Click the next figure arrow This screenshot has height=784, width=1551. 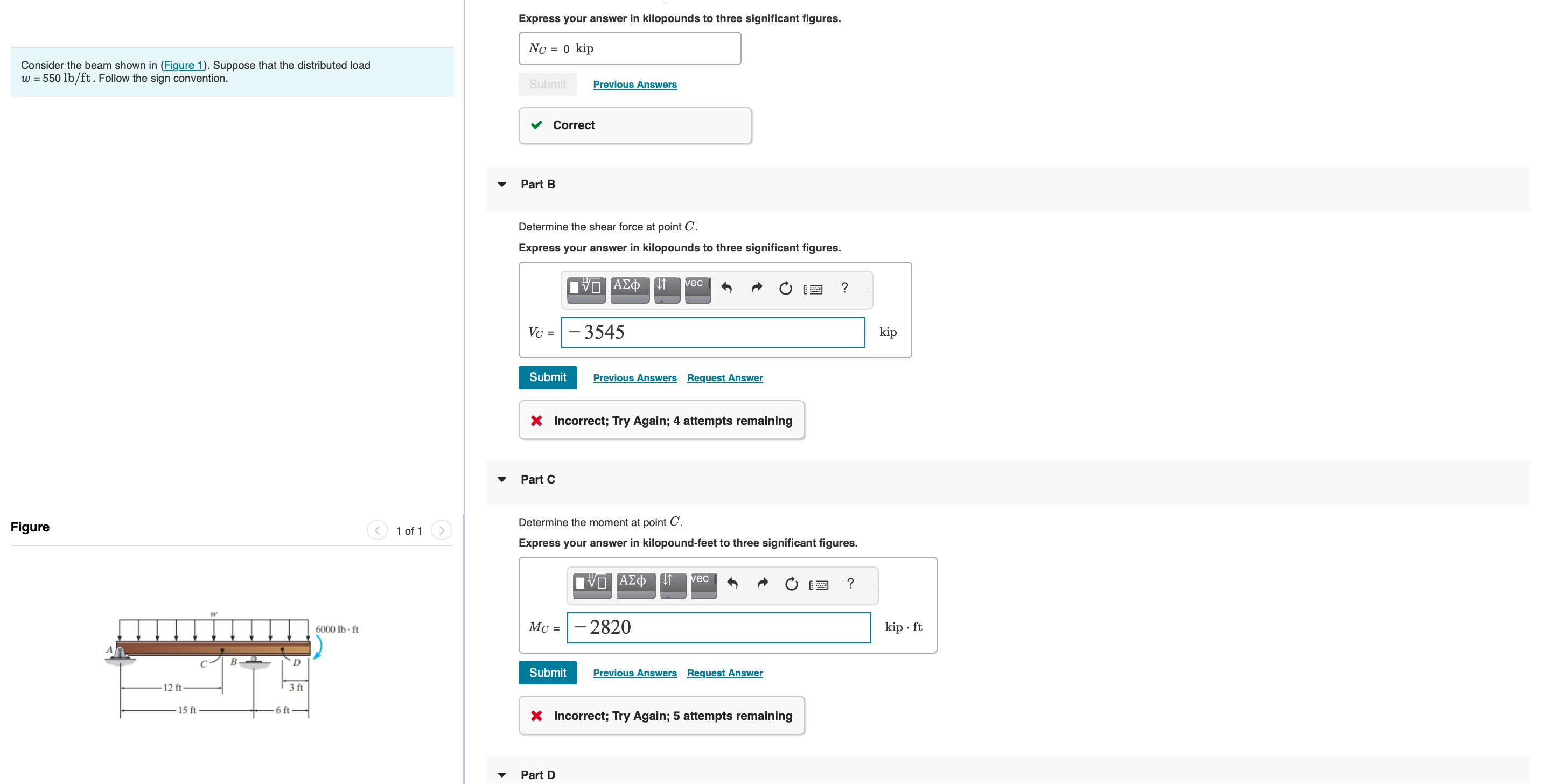click(442, 530)
